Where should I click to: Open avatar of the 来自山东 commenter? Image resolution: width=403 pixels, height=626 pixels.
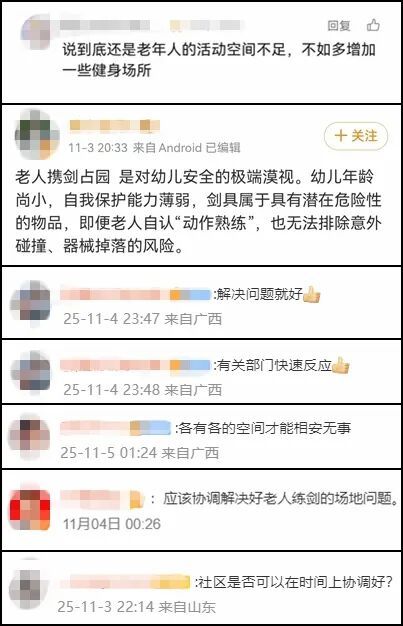[29, 587]
